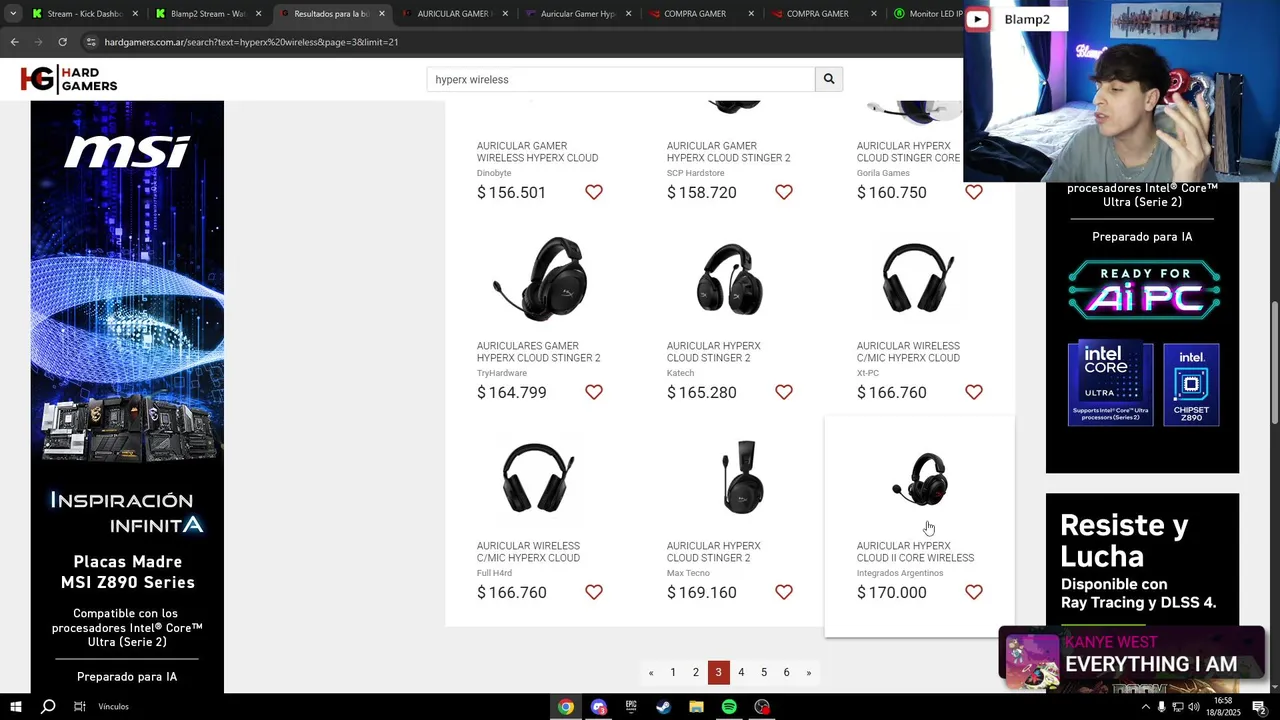The height and width of the screenshot is (720, 1280).
Task: Open Auricular Gamer HyperX Cloud Stinger 2 title
Action: tap(728, 152)
